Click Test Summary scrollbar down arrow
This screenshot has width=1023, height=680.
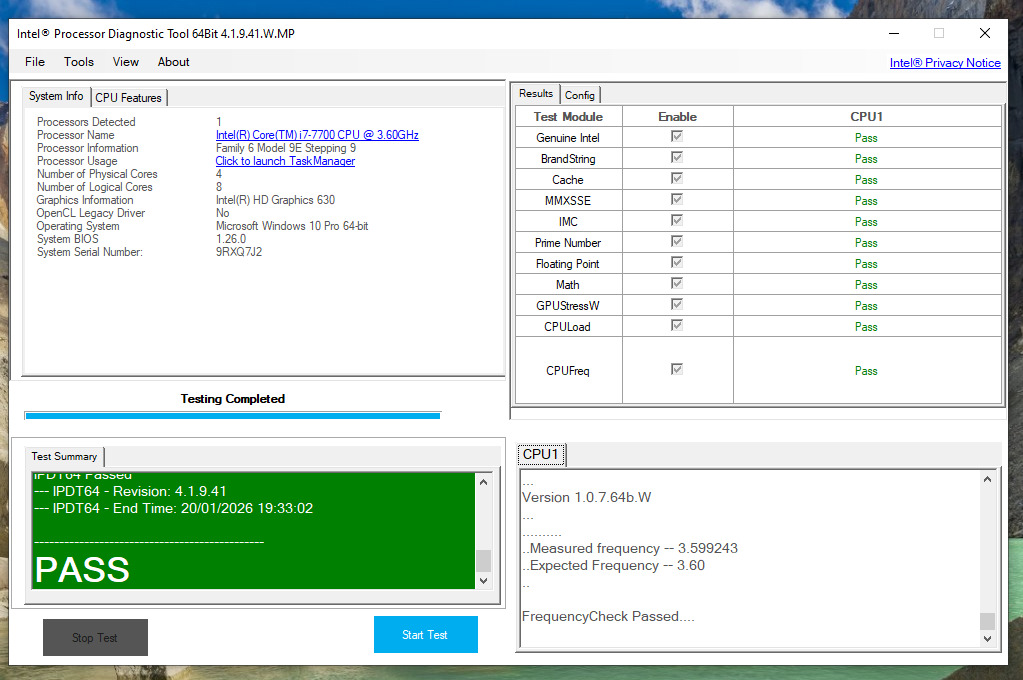click(x=483, y=580)
